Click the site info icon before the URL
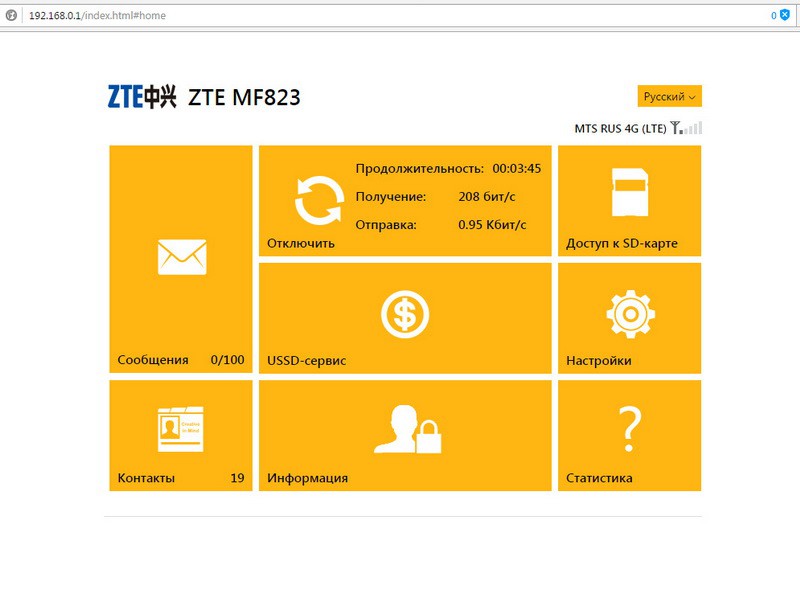This screenshot has height=611, width=800. click(12, 16)
